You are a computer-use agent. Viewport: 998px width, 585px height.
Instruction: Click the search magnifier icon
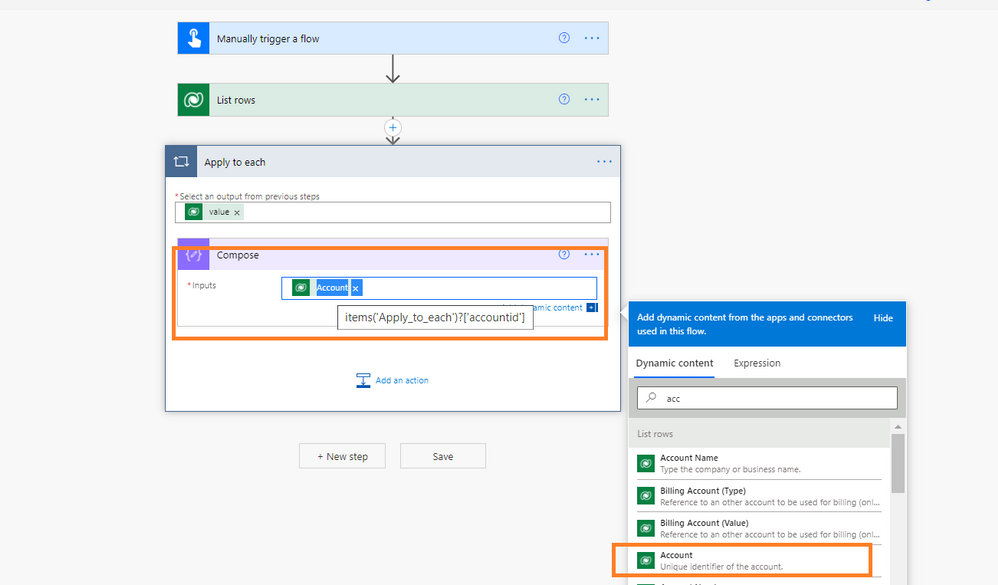click(651, 397)
